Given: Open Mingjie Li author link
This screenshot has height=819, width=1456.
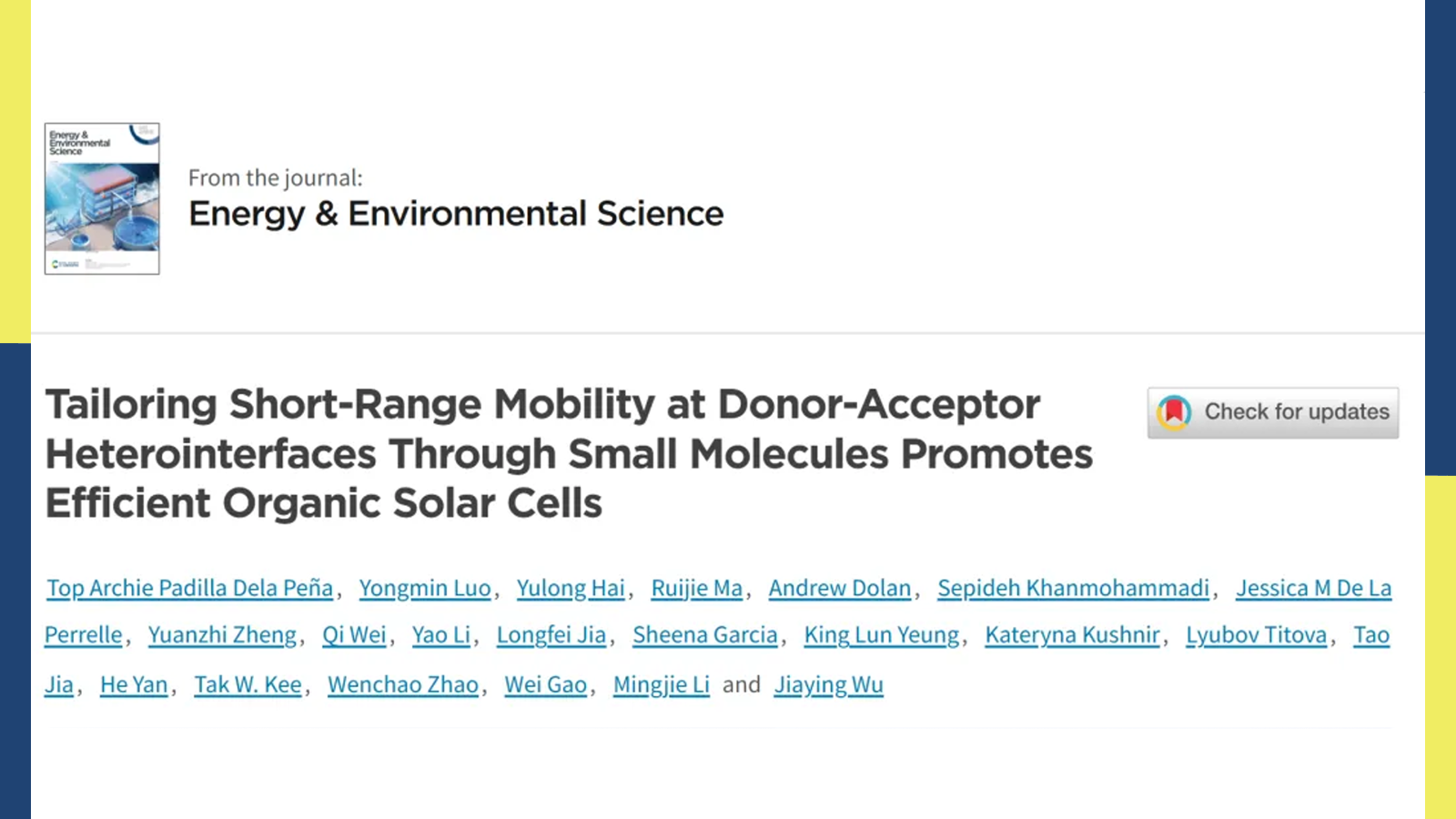Looking at the screenshot, I should [x=661, y=684].
